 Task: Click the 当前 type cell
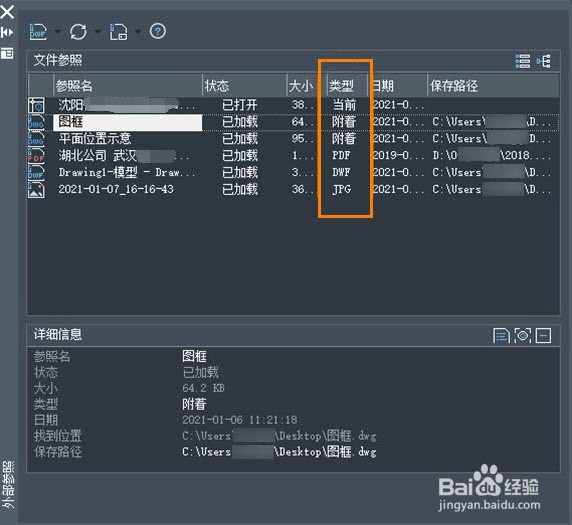click(344, 105)
